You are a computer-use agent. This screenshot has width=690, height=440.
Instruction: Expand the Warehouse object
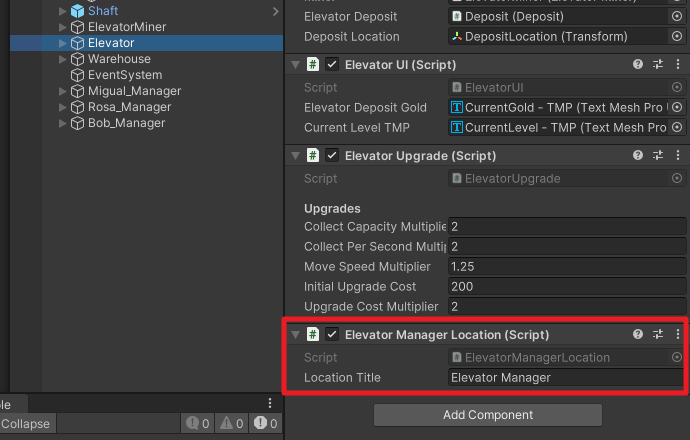pyautogui.click(x=62, y=59)
